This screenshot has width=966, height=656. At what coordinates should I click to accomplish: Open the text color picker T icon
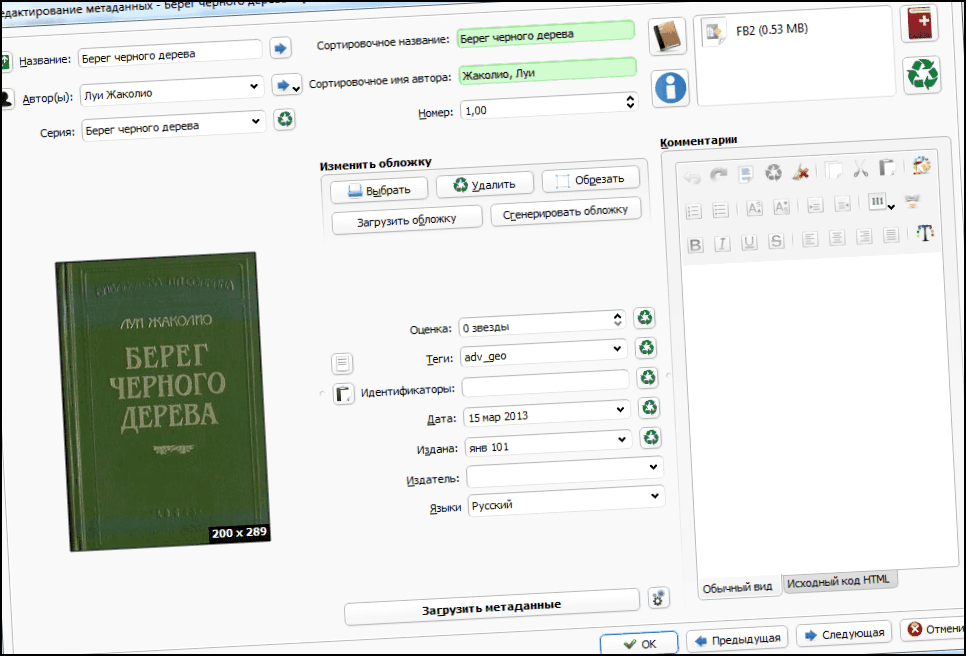click(x=925, y=233)
